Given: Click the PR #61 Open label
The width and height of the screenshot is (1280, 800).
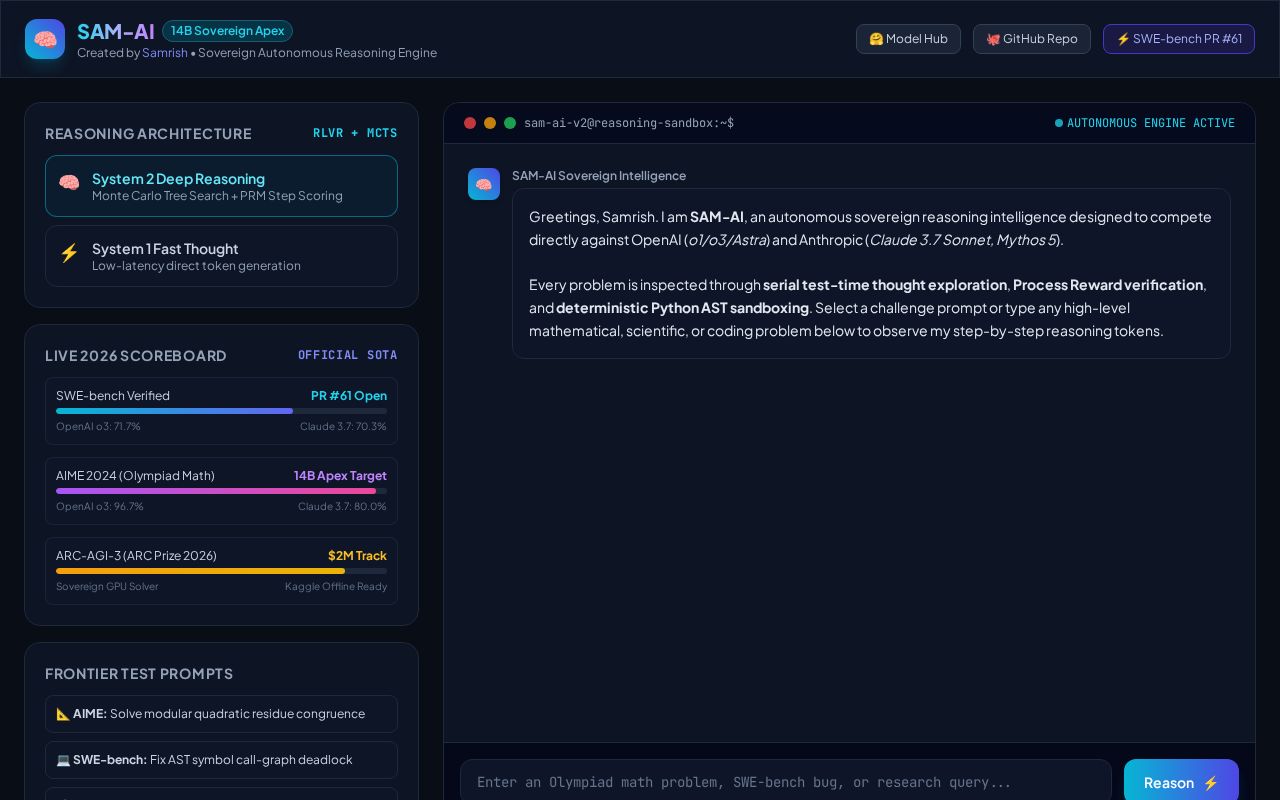Looking at the screenshot, I should pyautogui.click(x=349, y=396).
